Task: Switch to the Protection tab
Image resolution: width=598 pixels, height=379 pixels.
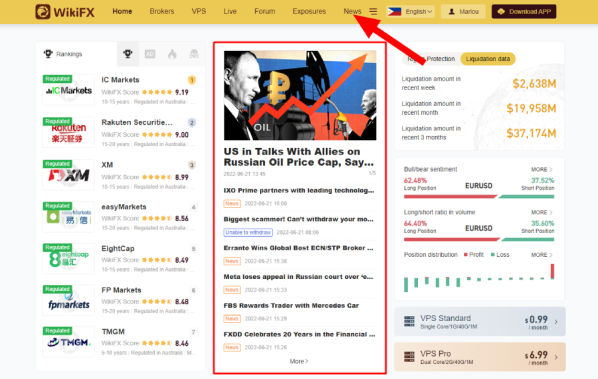Action: click(x=431, y=59)
